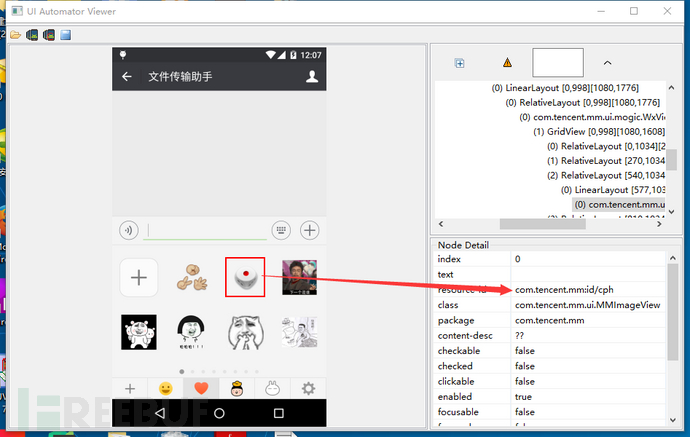Open the folder icon in the toolbar
The image size is (690, 437).
coord(15,35)
